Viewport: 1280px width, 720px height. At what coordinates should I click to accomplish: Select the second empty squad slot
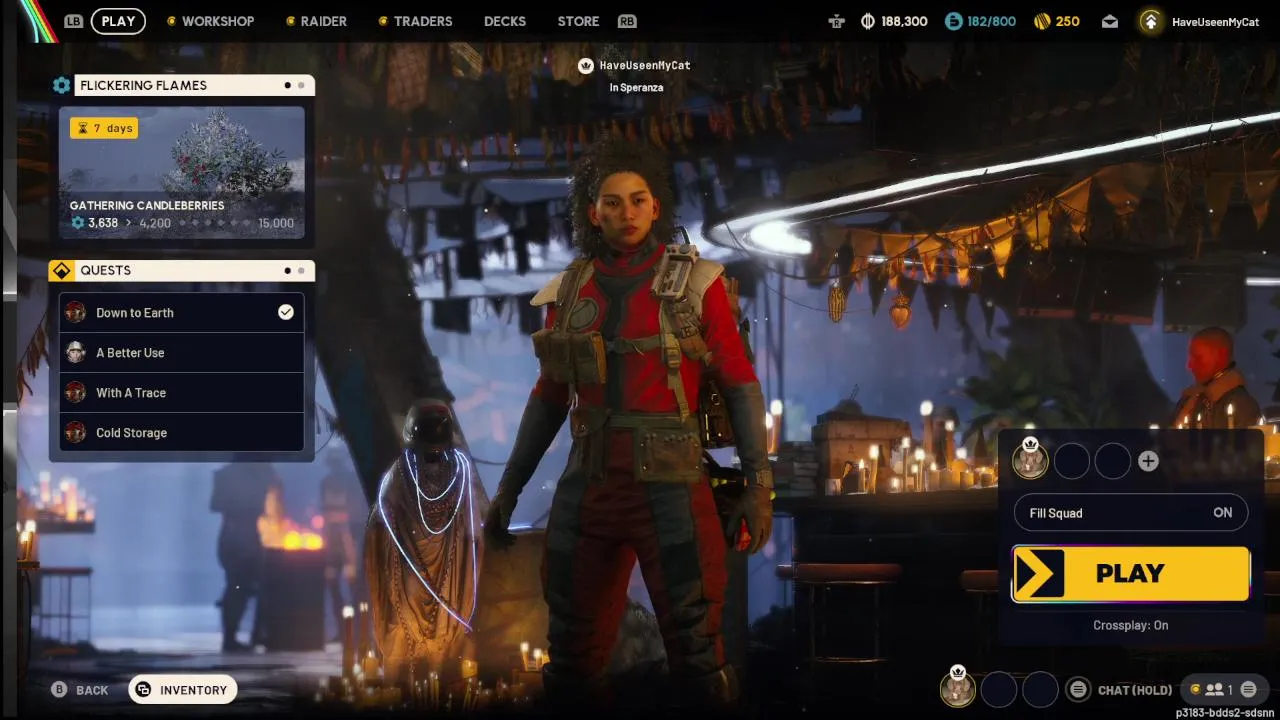tap(1072, 461)
